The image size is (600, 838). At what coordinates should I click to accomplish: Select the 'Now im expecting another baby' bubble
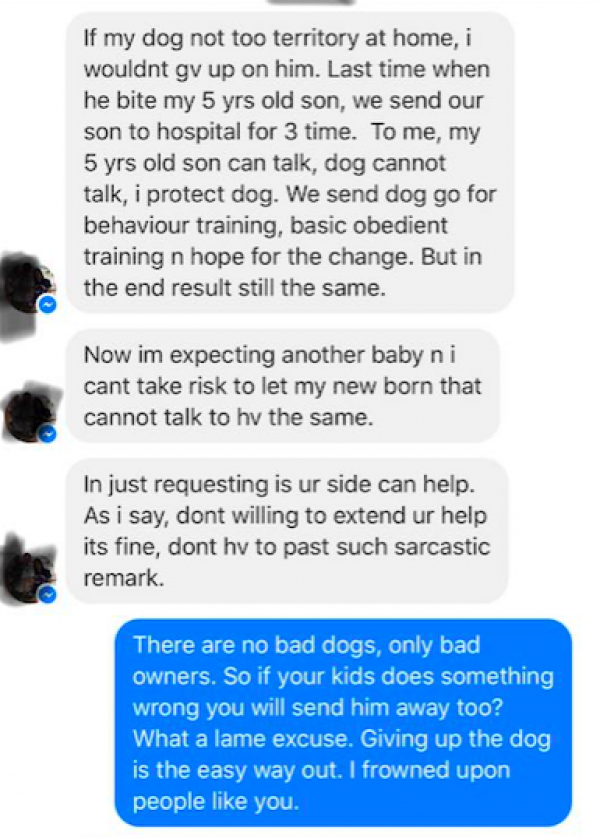click(283, 386)
